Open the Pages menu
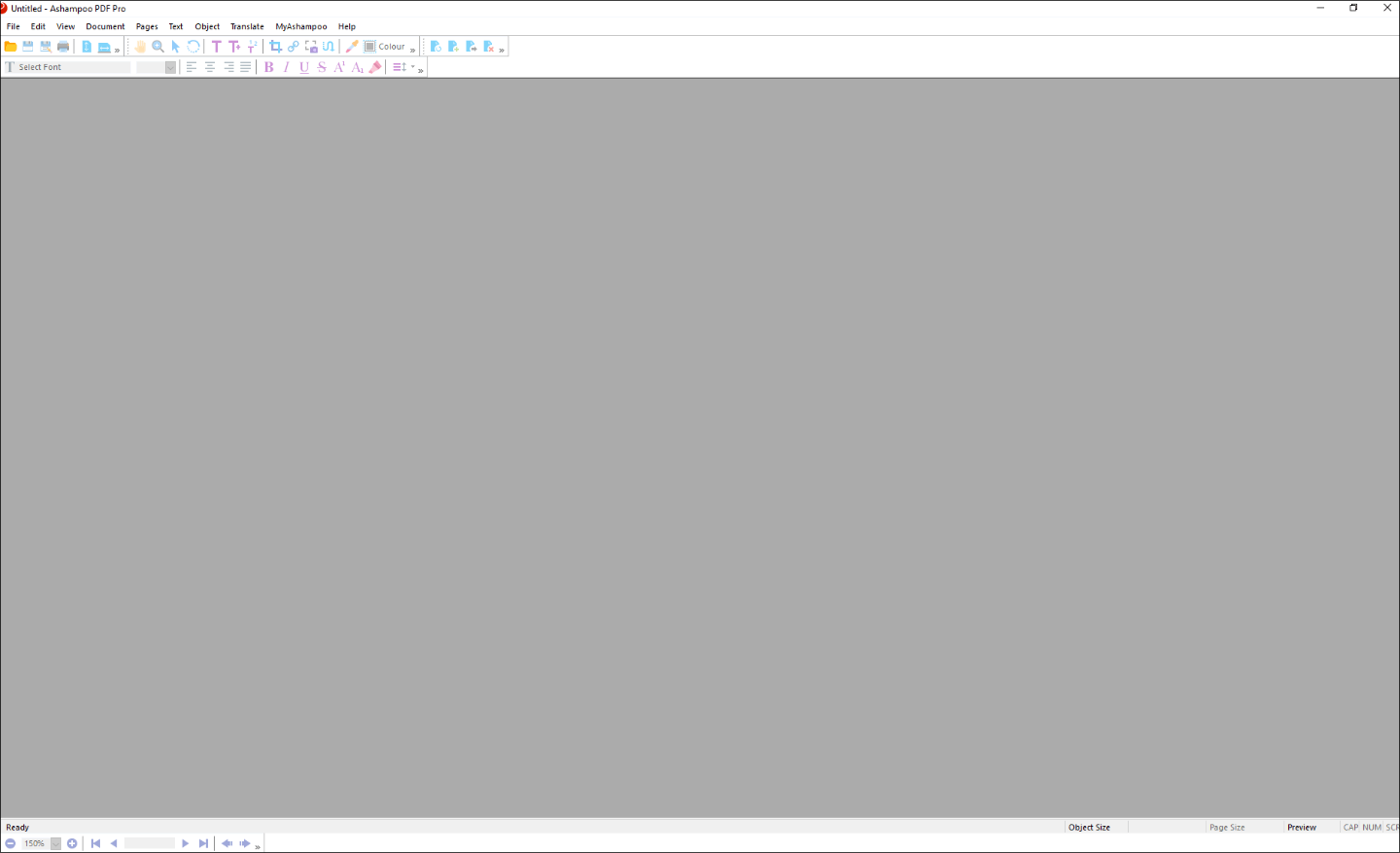The height and width of the screenshot is (853, 1400). pos(147,26)
